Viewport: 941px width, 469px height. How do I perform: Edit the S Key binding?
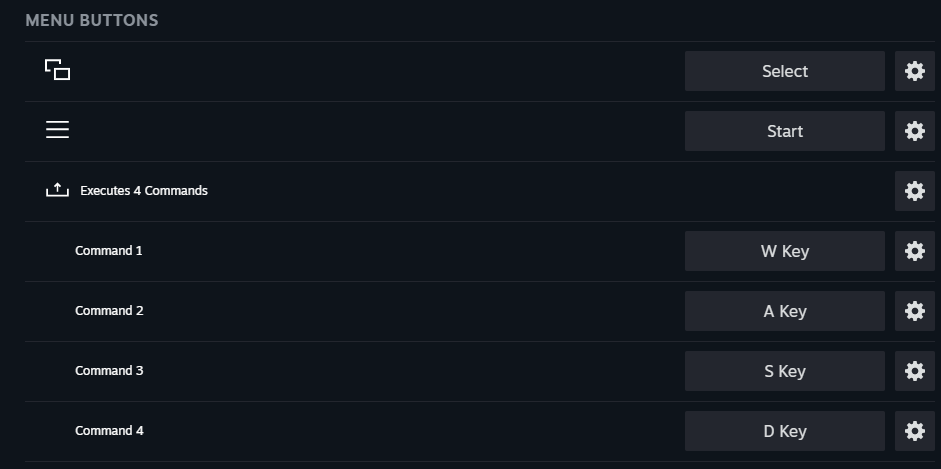784,371
